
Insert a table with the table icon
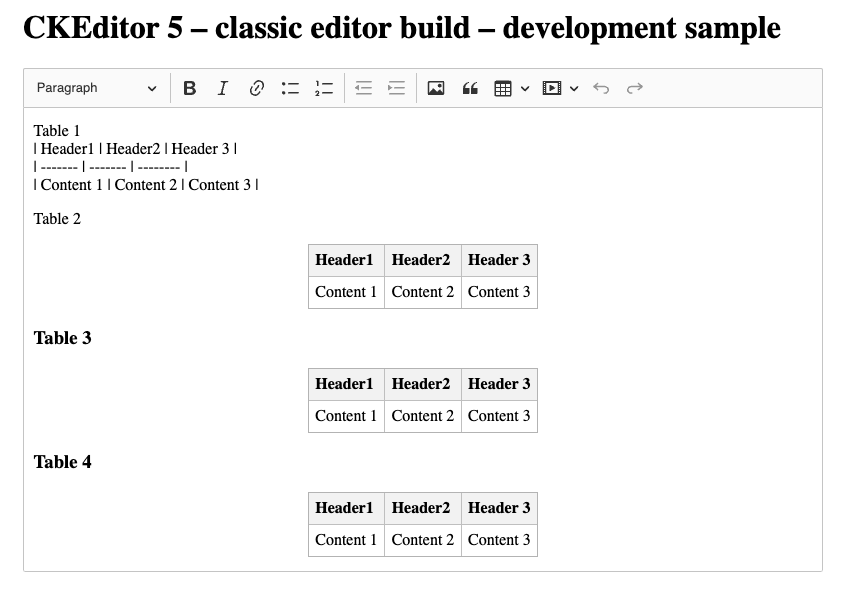click(503, 88)
